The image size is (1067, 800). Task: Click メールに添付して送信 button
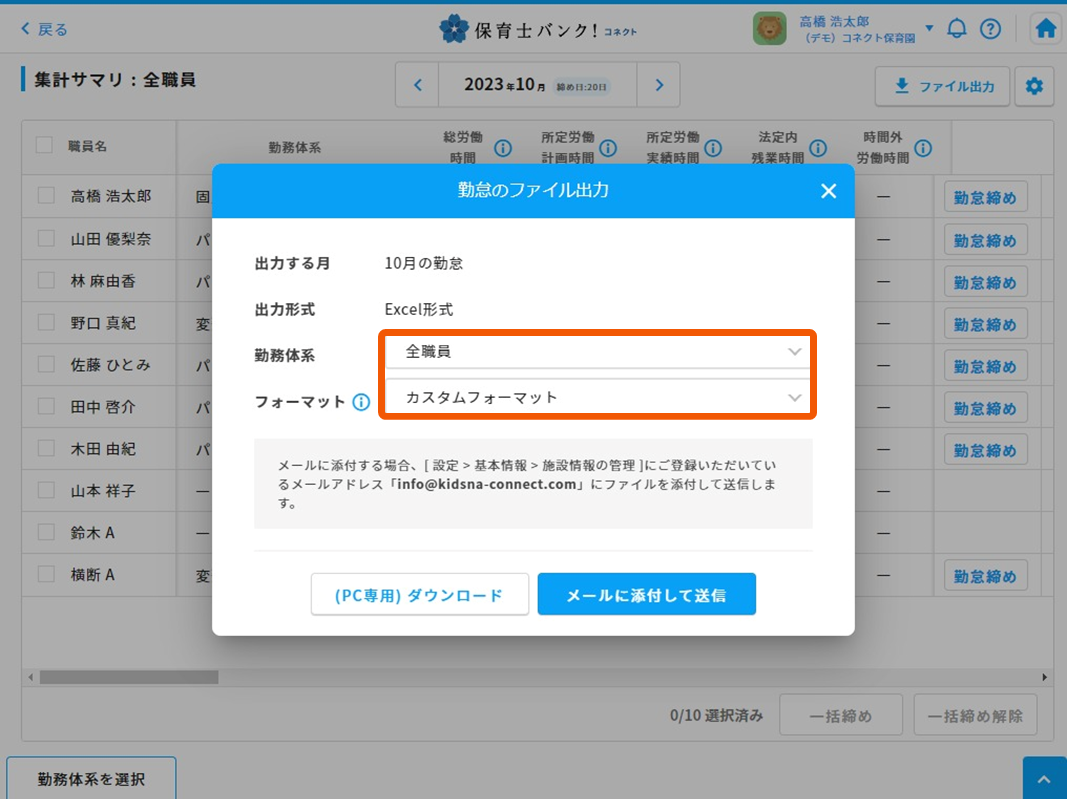646,595
